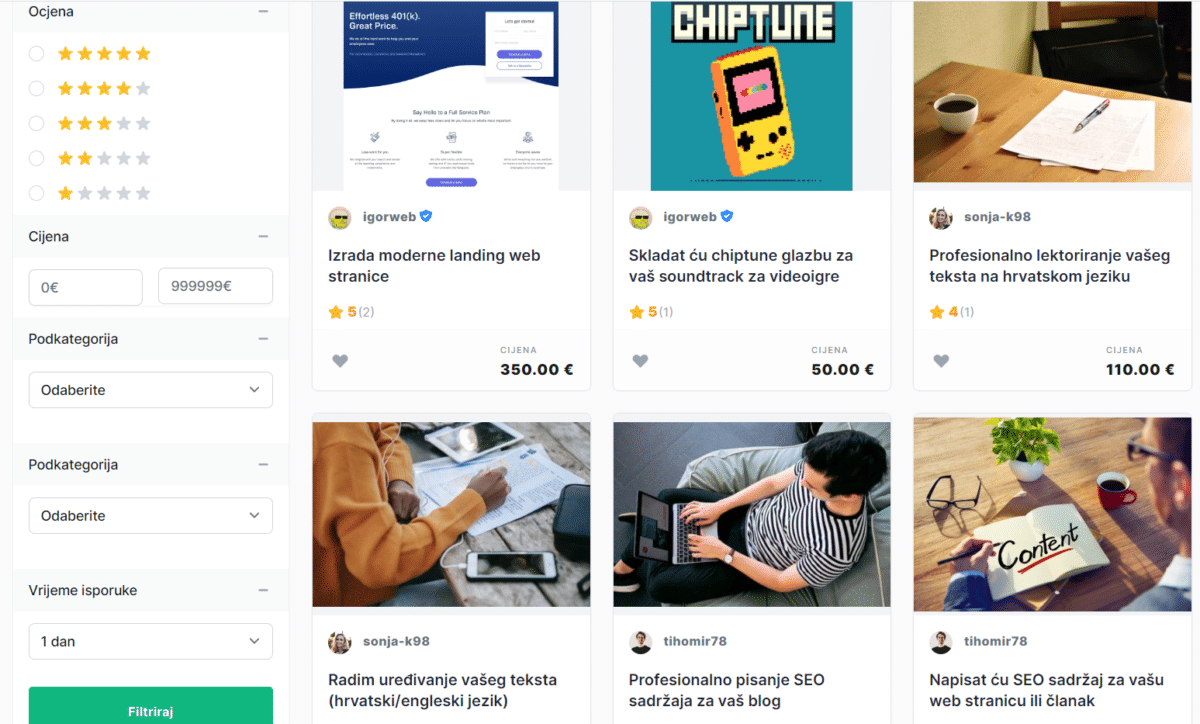Select the three-star rating filter

tap(37, 123)
